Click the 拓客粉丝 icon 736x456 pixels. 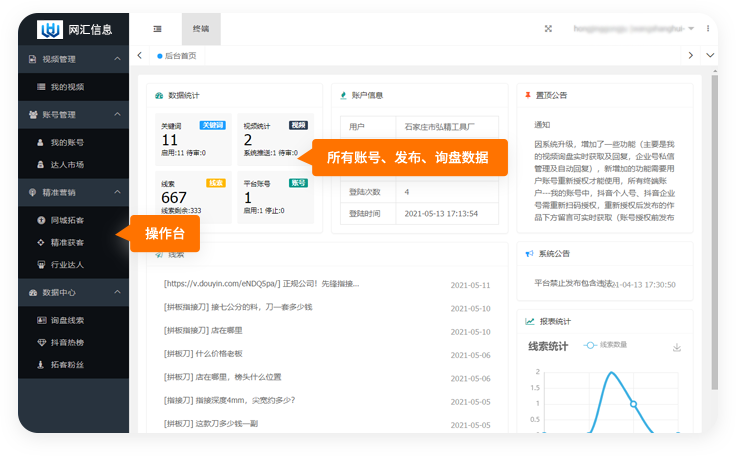41,364
